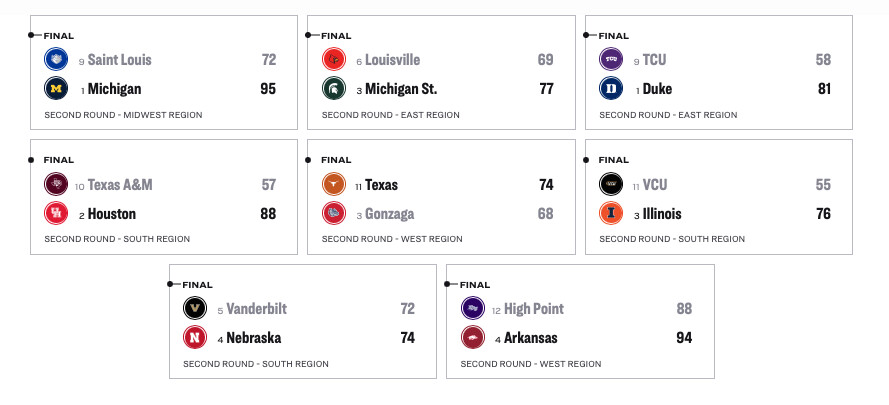Click the Vanderbilt vs Nebraska FINAL label

(197, 284)
